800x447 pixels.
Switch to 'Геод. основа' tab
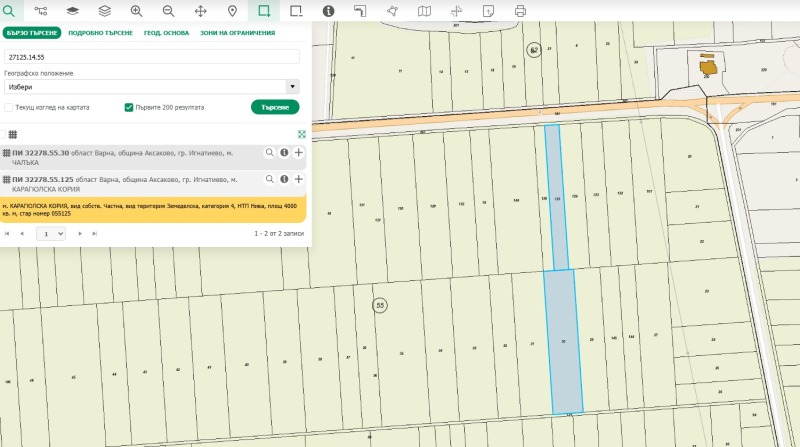click(167, 33)
